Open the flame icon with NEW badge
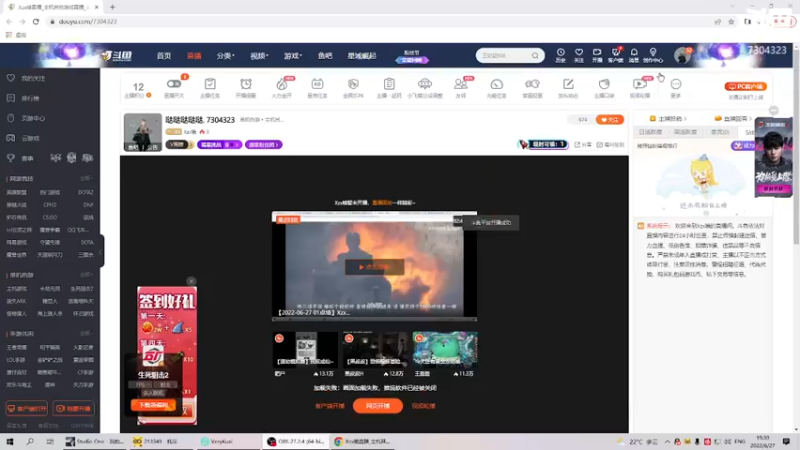The height and width of the screenshot is (450, 800). pyautogui.click(x=282, y=84)
